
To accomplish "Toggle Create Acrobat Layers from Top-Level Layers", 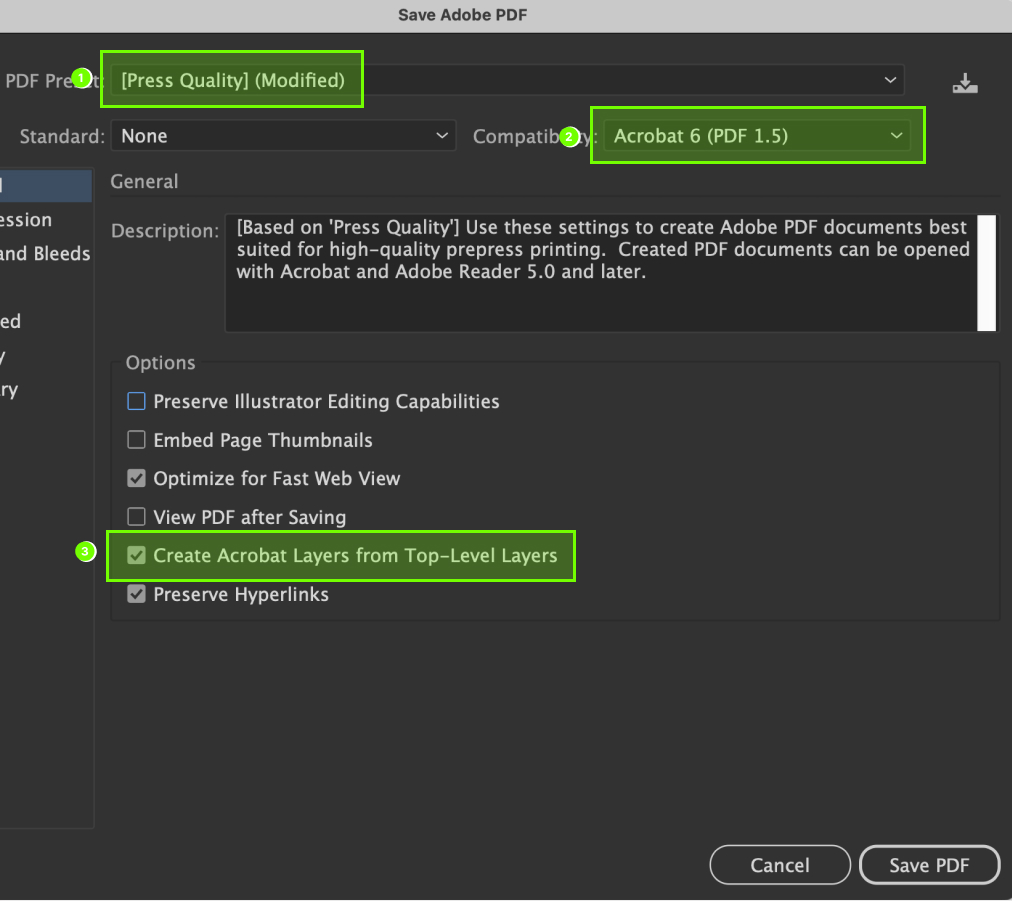I will pos(136,556).
